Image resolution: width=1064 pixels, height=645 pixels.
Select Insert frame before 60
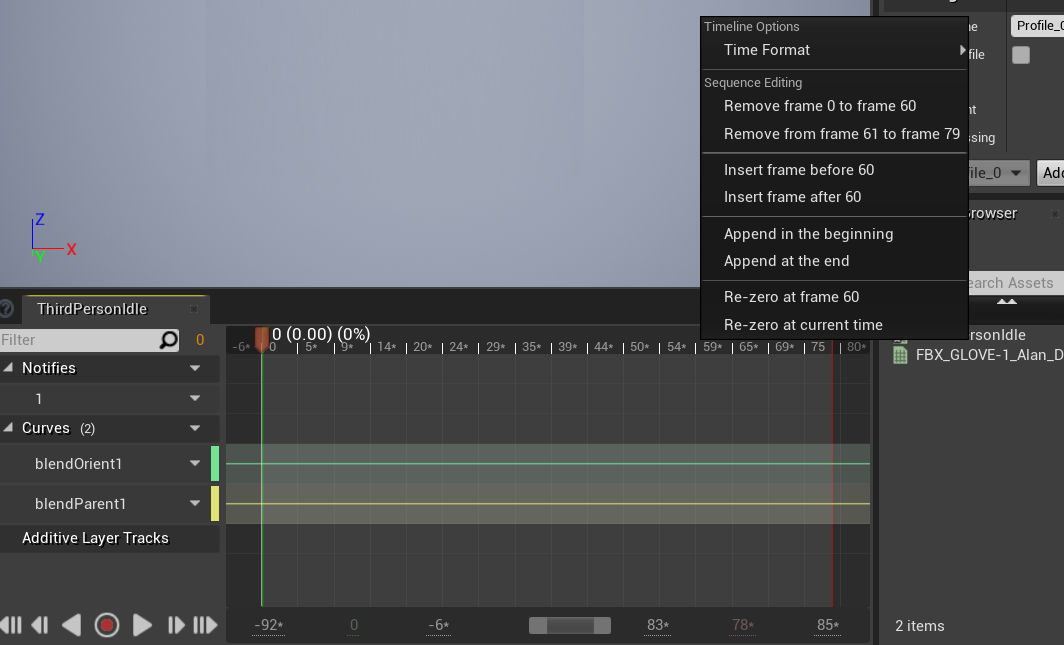pos(834,170)
